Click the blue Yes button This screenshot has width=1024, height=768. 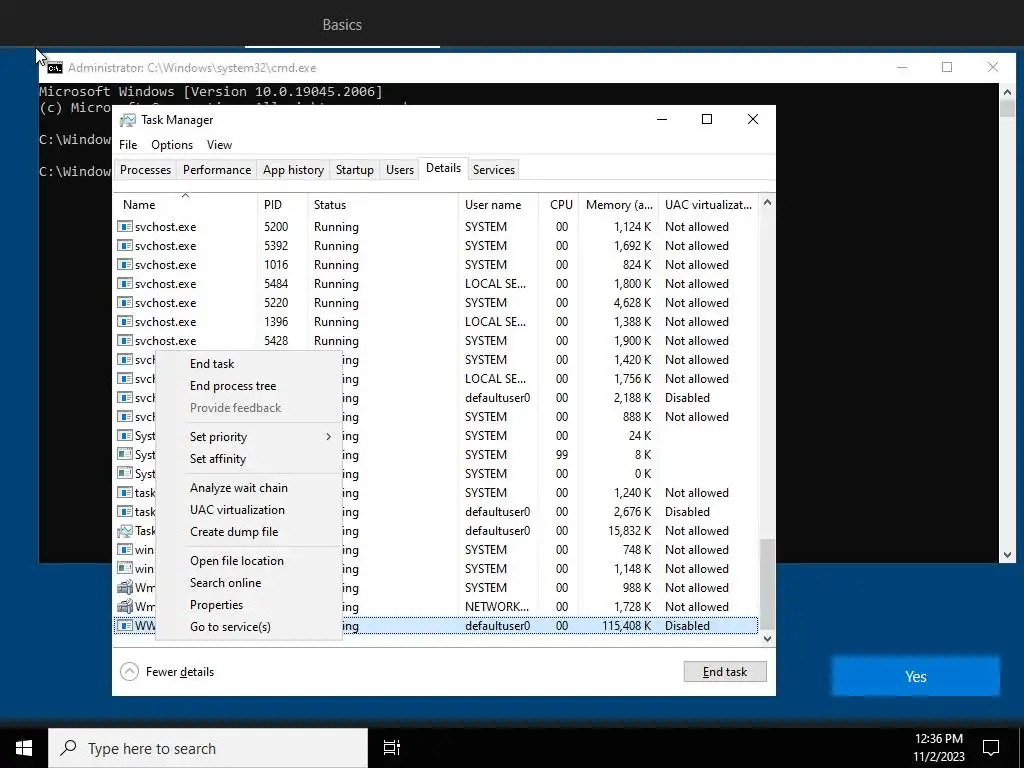(916, 677)
